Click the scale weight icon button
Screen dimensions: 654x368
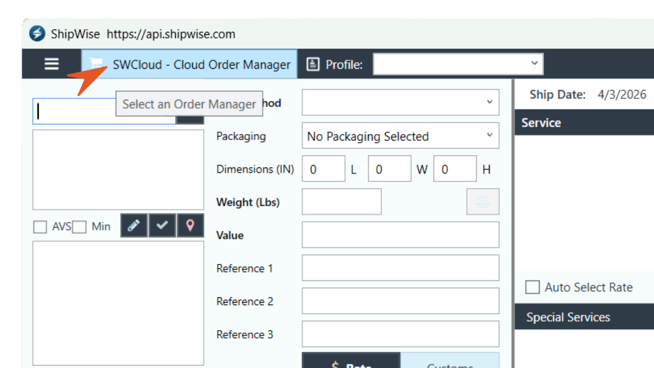tap(483, 202)
